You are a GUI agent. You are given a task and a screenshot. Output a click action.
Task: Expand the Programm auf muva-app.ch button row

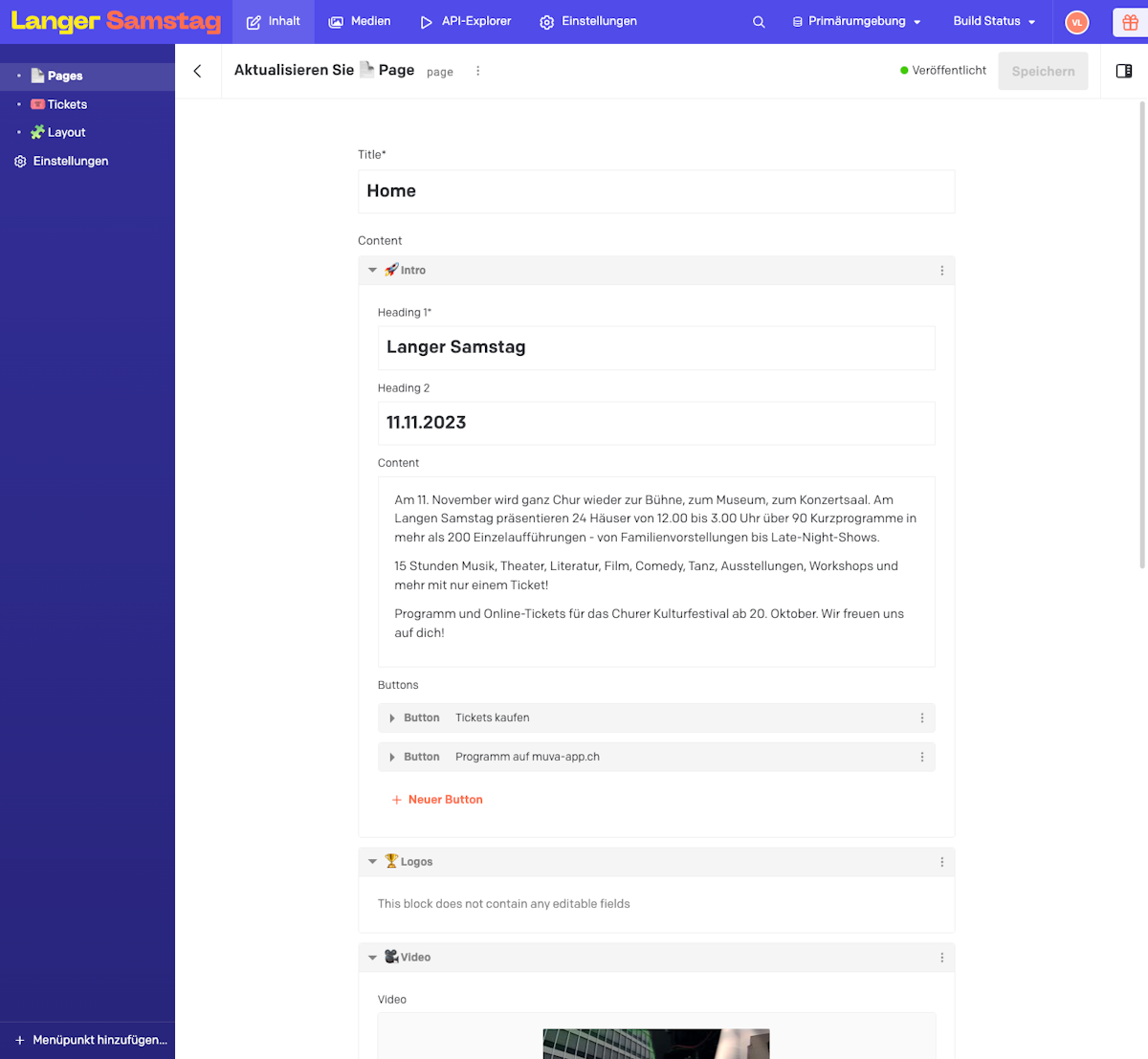coord(392,758)
